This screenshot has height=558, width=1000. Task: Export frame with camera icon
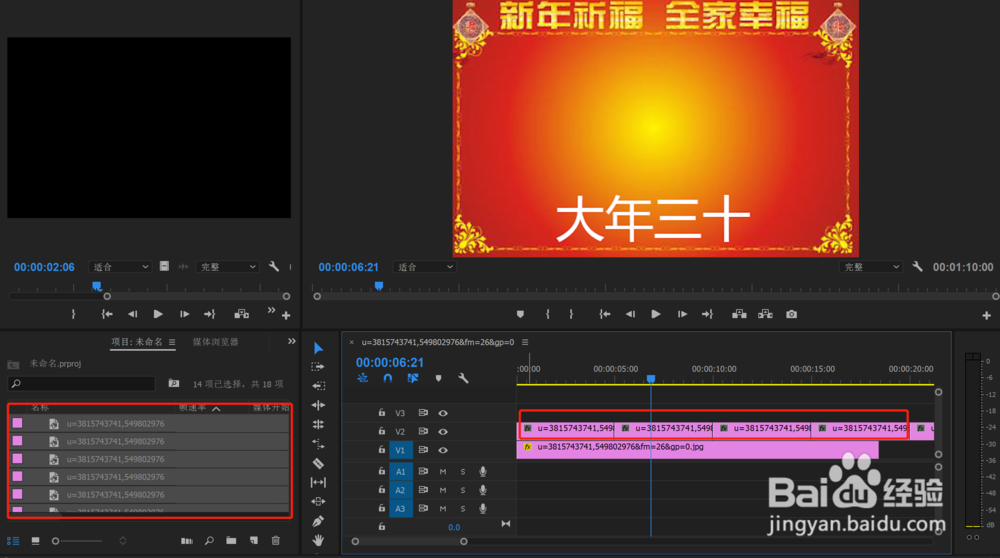click(x=791, y=314)
